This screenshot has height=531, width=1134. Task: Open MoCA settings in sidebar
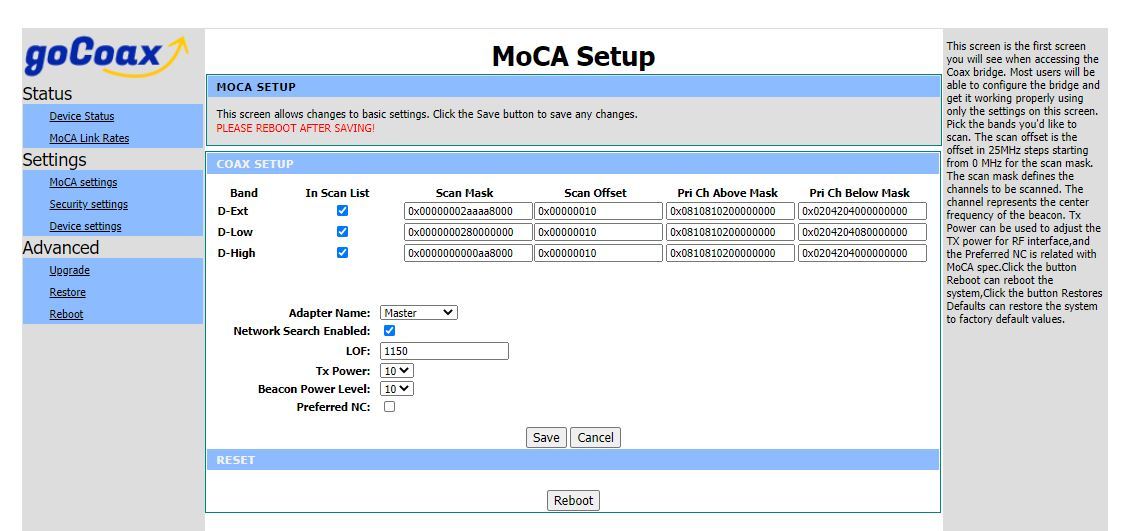[83, 182]
